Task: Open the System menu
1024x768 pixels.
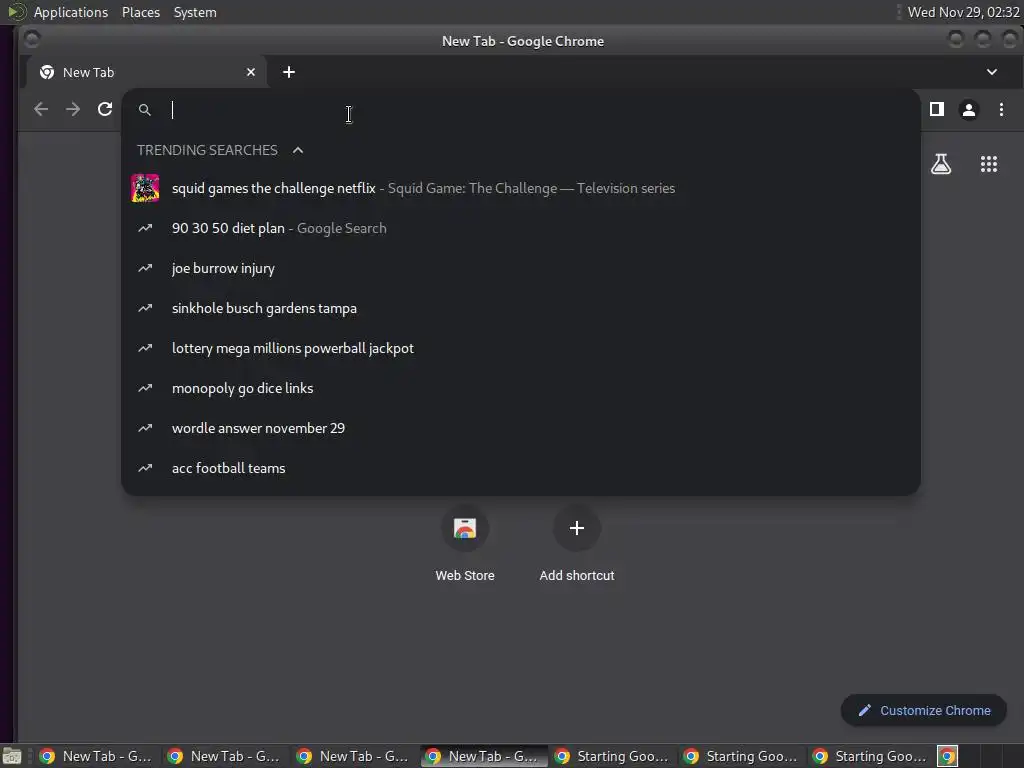Action: click(x=195, y=12)
